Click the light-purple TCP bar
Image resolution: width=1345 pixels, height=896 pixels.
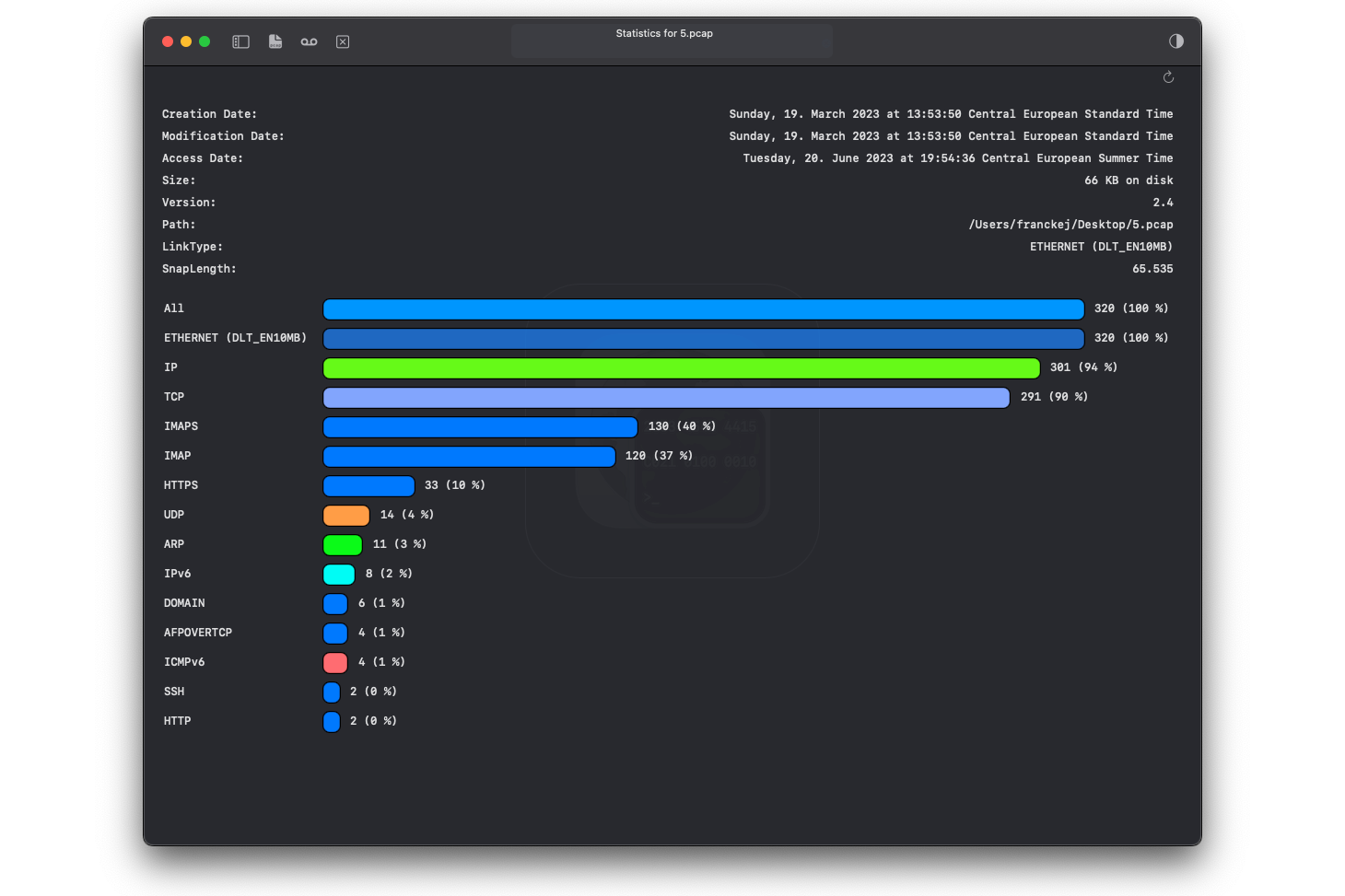(667, 397)
